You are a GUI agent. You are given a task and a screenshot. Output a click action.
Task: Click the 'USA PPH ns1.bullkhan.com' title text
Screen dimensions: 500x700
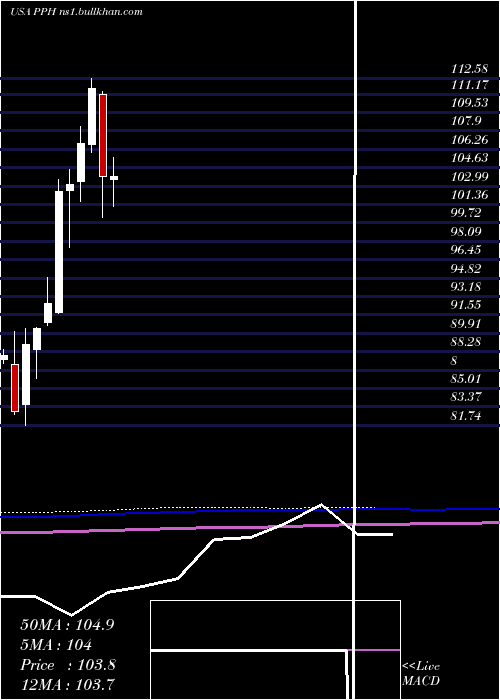[76, 12]
